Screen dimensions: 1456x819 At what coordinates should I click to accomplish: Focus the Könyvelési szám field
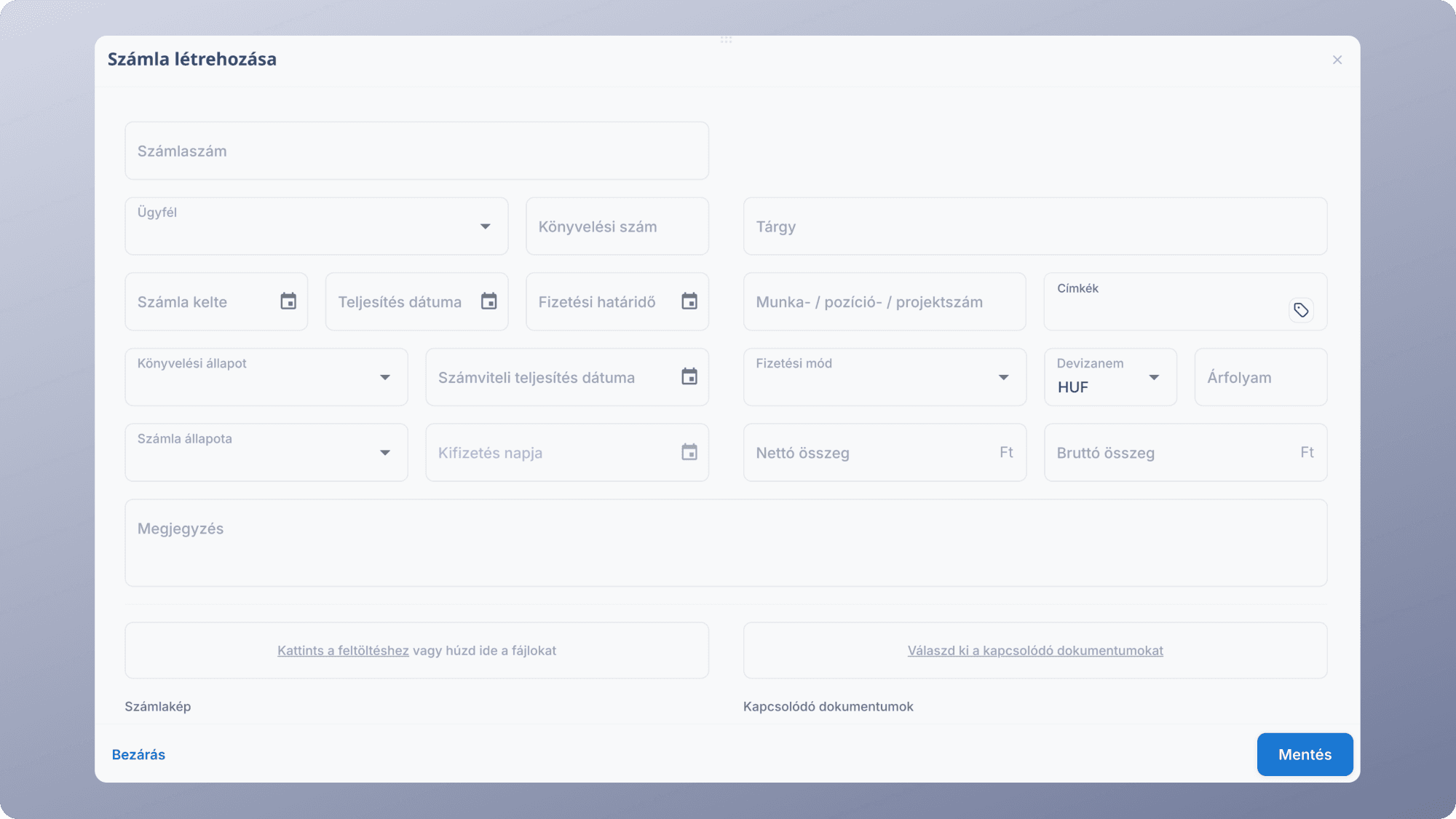tap(617, 226)
